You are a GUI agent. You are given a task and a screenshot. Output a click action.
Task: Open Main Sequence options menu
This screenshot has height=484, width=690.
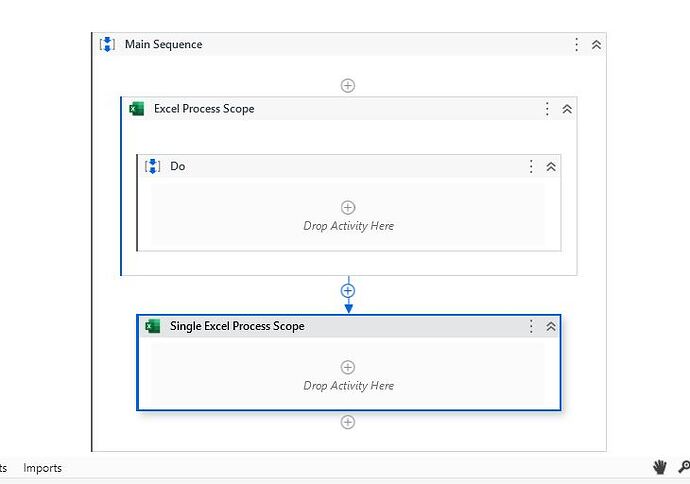point(576,44)
